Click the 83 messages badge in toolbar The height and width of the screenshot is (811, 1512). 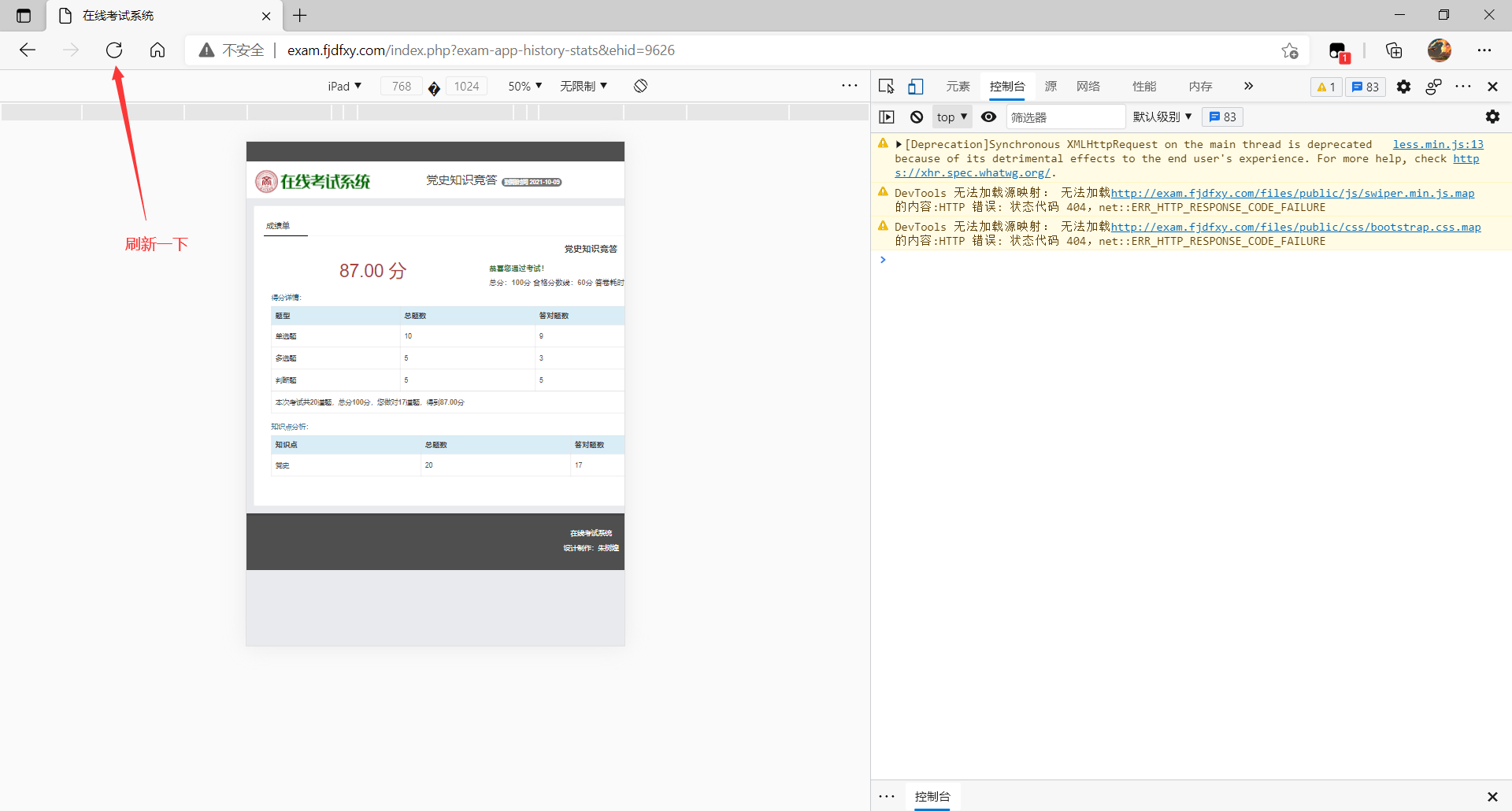pos(1366,87)
